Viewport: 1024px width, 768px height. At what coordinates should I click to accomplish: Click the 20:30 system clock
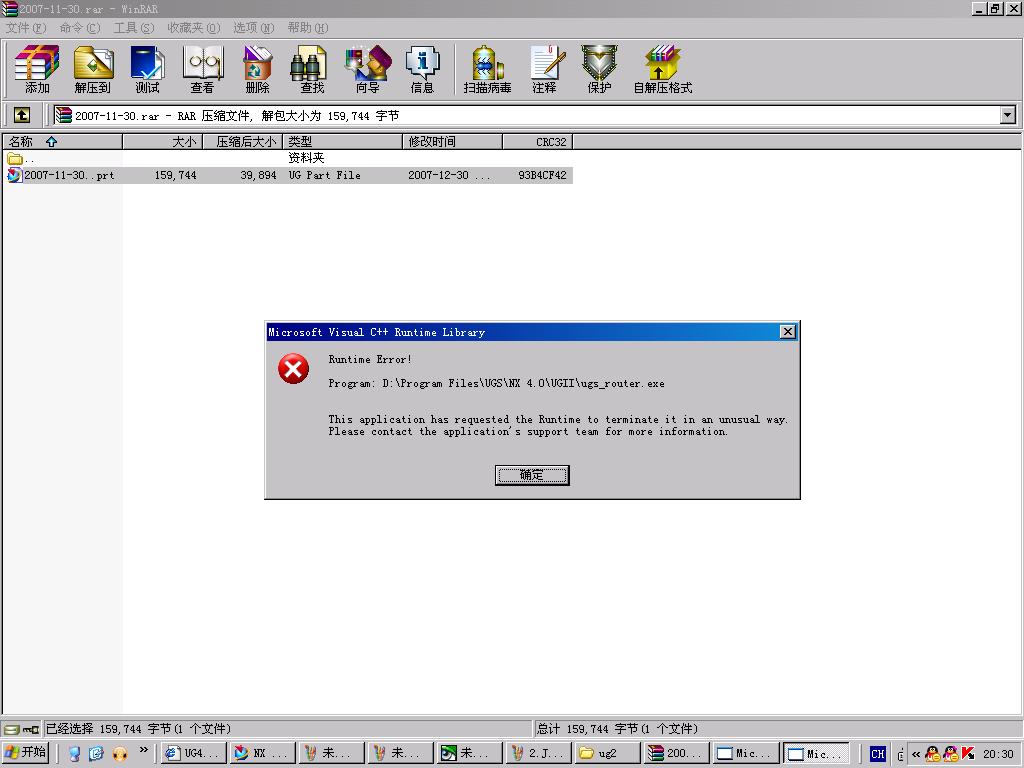click(x=998, y=754)
